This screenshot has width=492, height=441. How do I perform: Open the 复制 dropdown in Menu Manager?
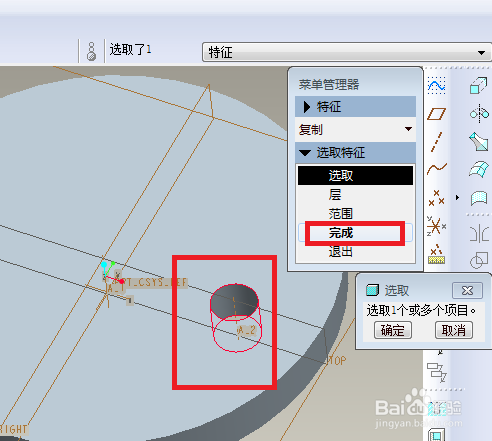tap(355, 129)
